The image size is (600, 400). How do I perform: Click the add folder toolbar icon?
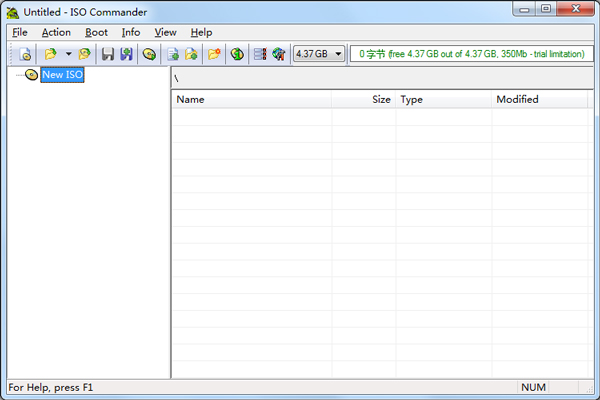[x=191, y=54]
